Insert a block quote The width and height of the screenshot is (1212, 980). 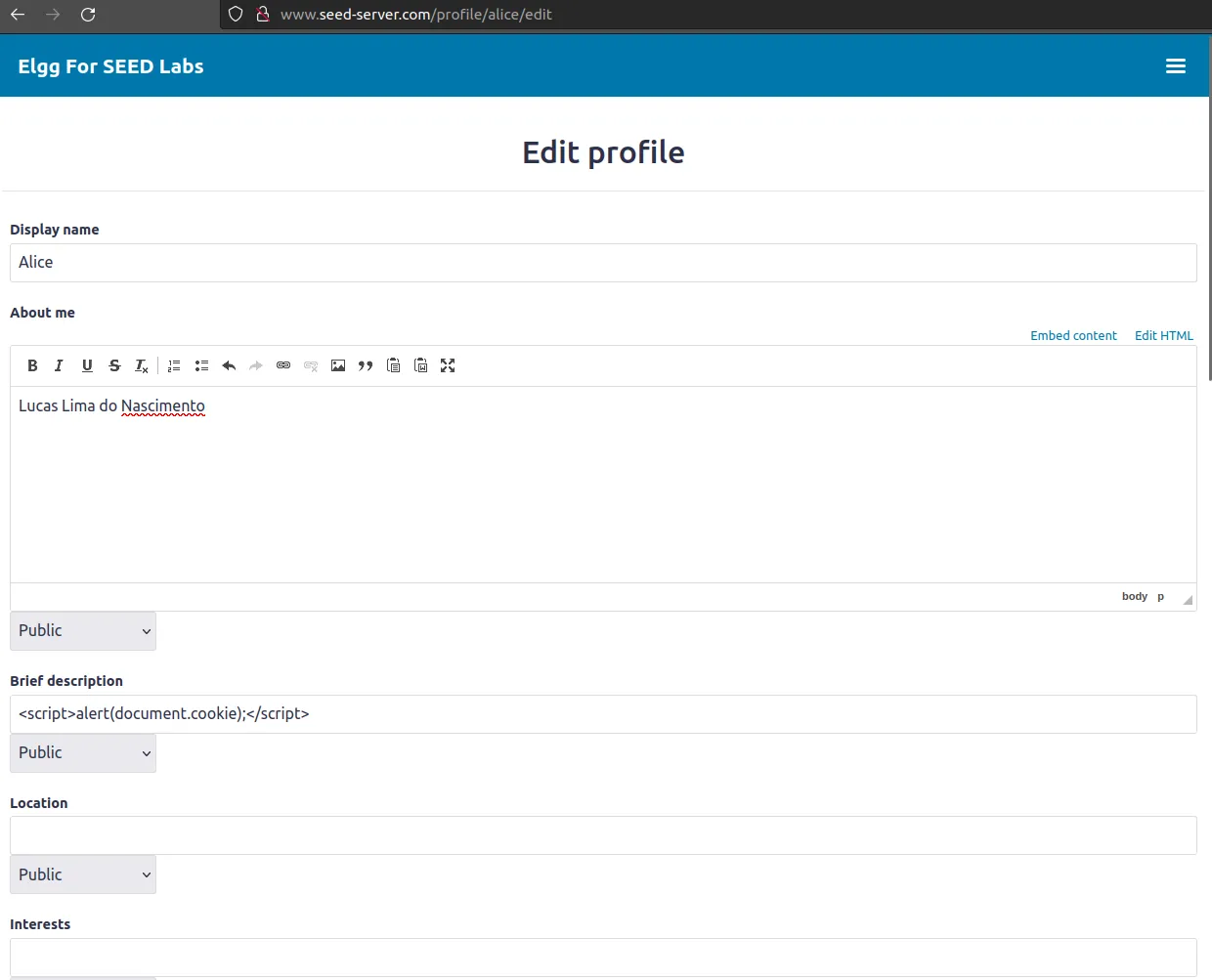pyautogui.click(x=366, y=365)
